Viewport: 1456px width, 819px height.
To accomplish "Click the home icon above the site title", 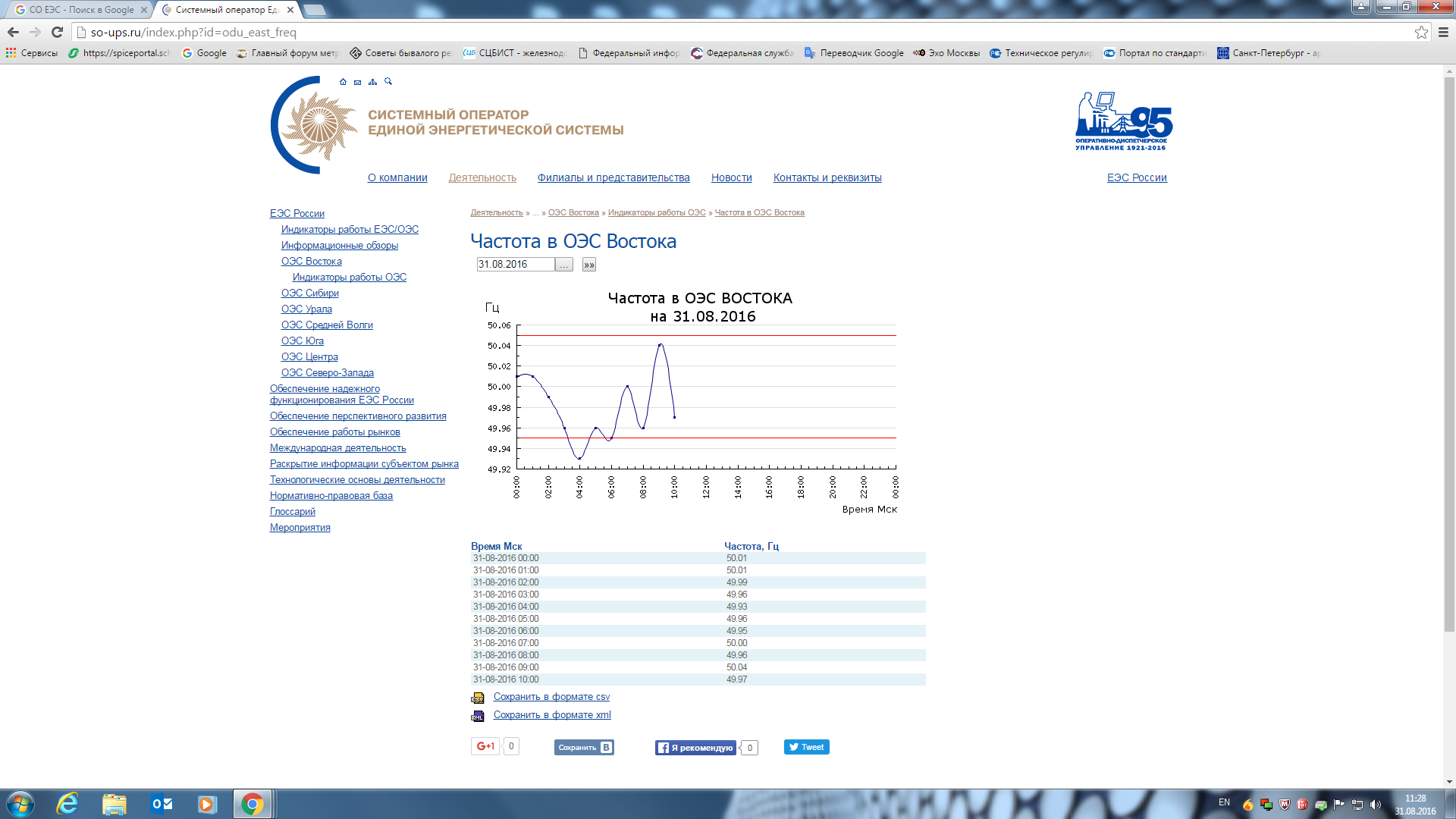I will click(343, 82).
